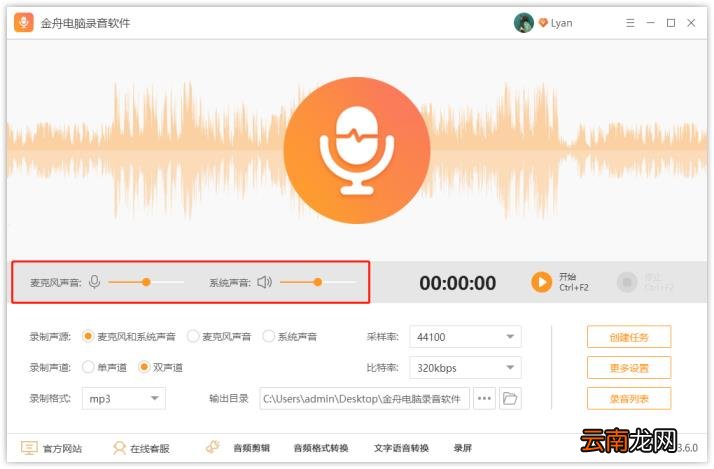Close the recorder window
Viewport: 714px width, 469px height.
pos(691,23)
